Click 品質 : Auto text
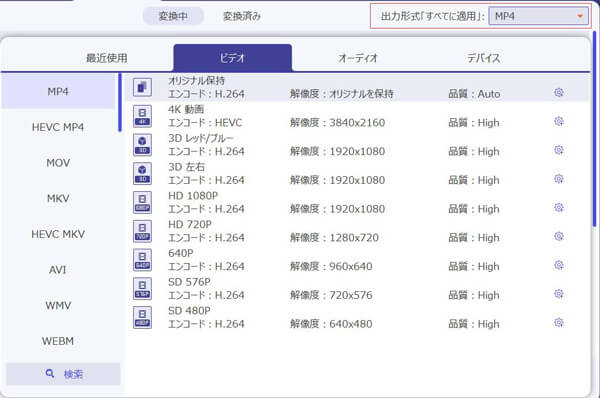This screenshot has height=398, width=600. (x=474, y=94)
